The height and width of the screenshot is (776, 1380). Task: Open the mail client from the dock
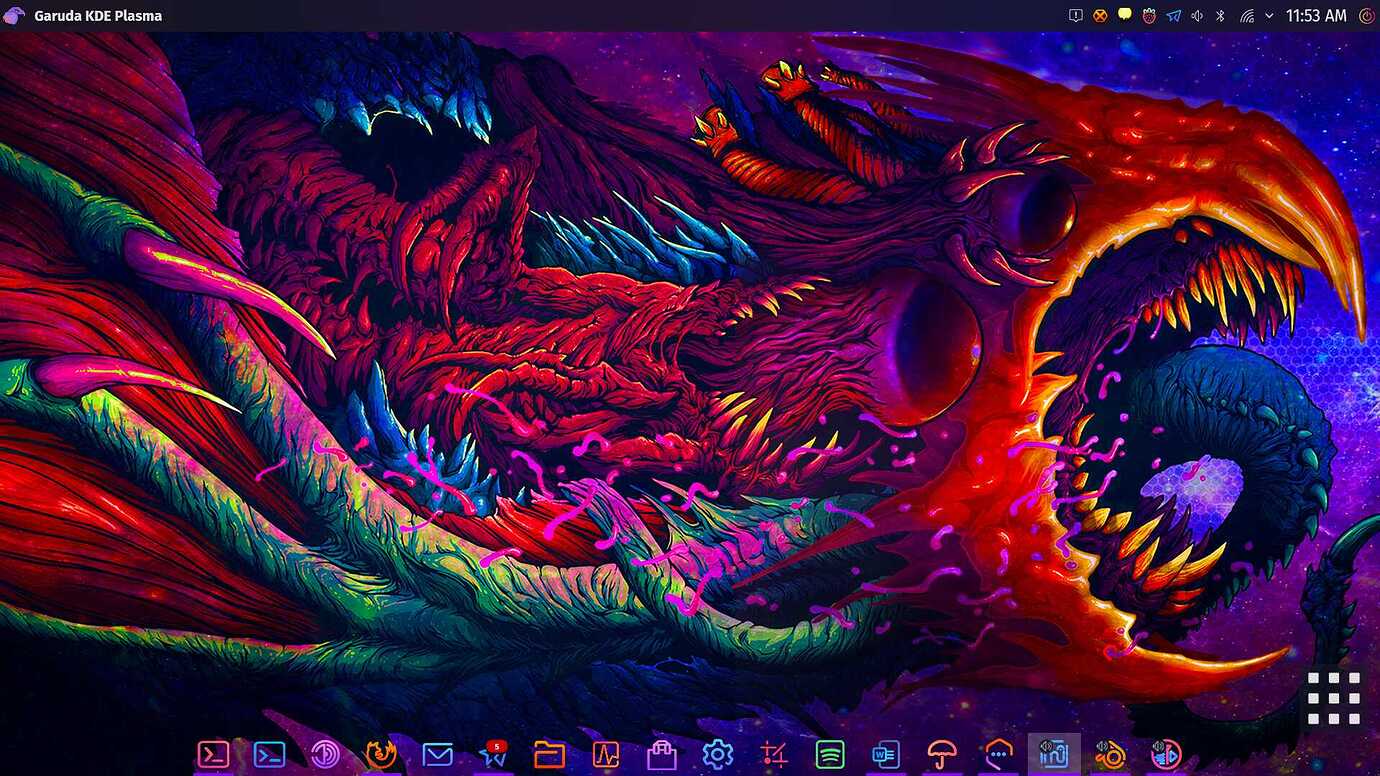point(437,754)
